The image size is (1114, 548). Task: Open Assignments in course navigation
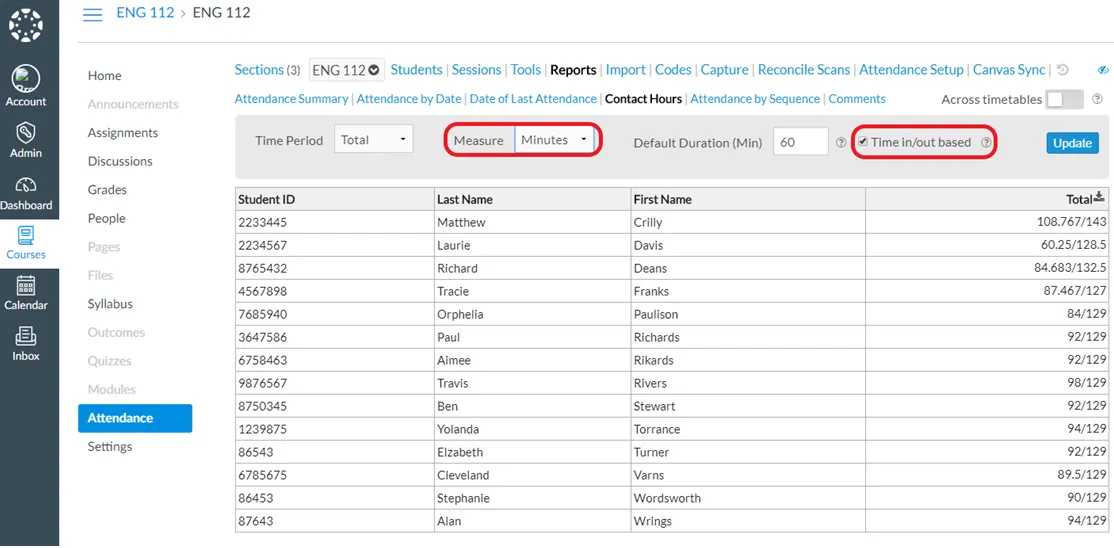coord(123,133)
